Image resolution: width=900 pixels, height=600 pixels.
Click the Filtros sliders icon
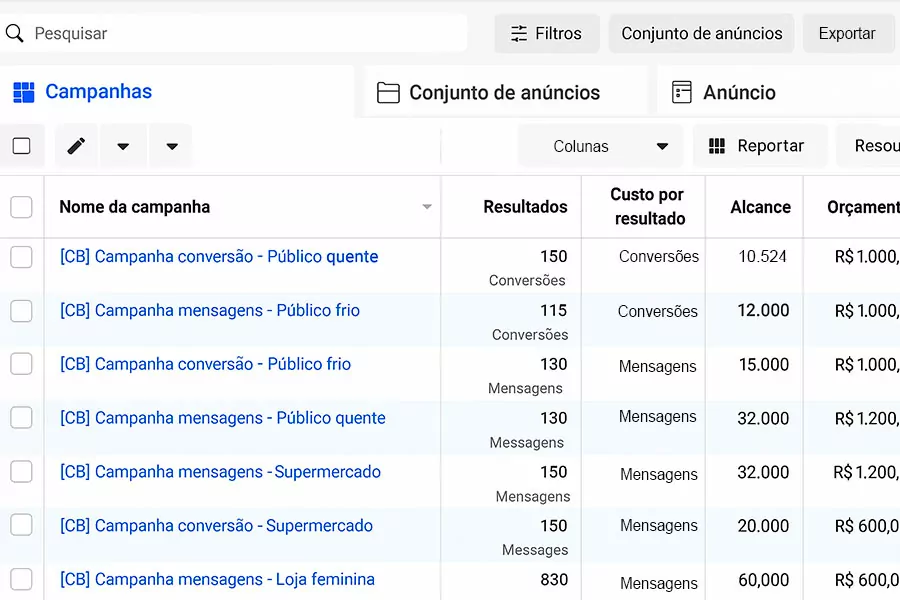pos(519,33)
